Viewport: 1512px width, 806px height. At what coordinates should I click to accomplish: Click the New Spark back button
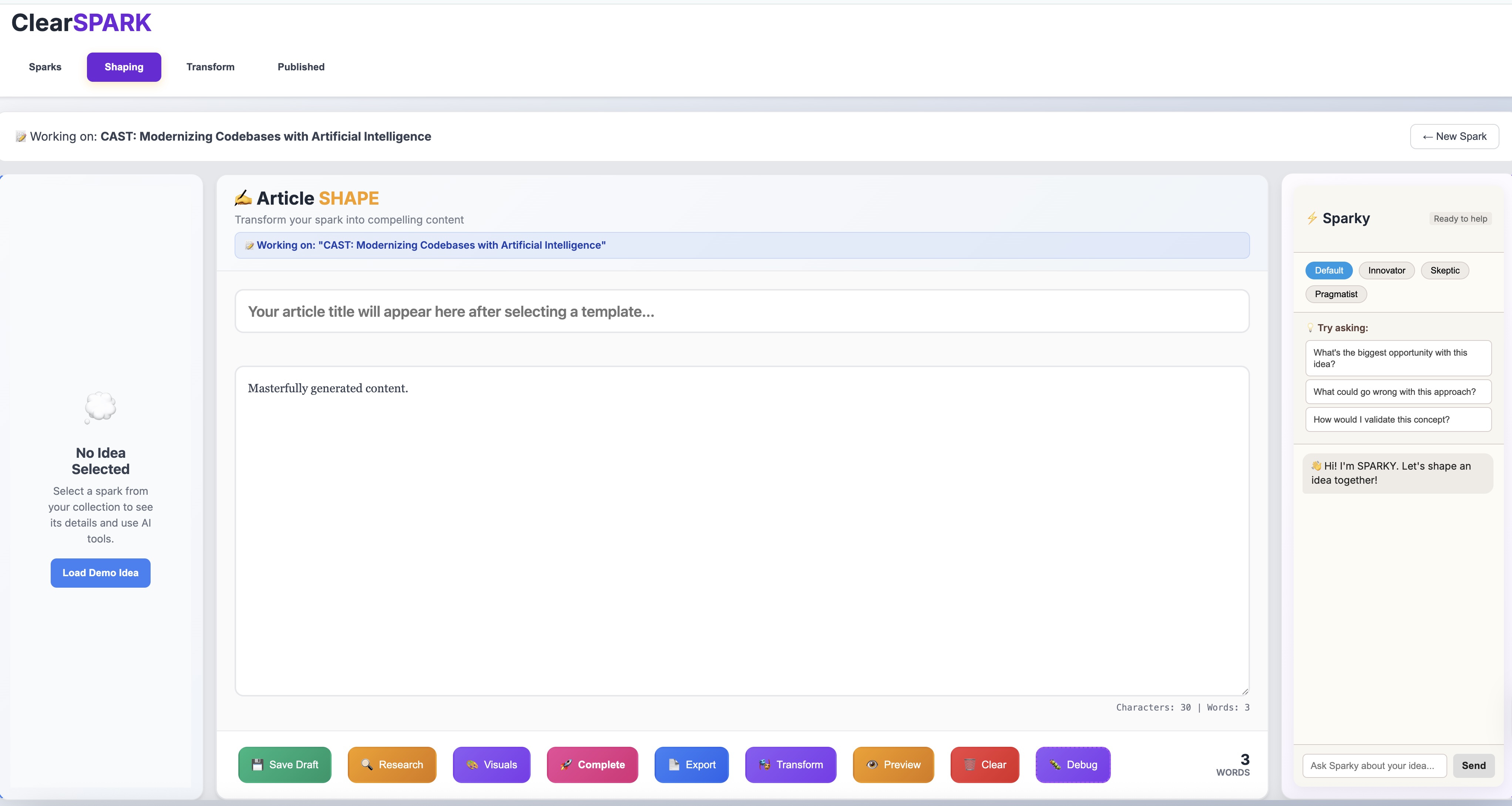click(1454, 137)
